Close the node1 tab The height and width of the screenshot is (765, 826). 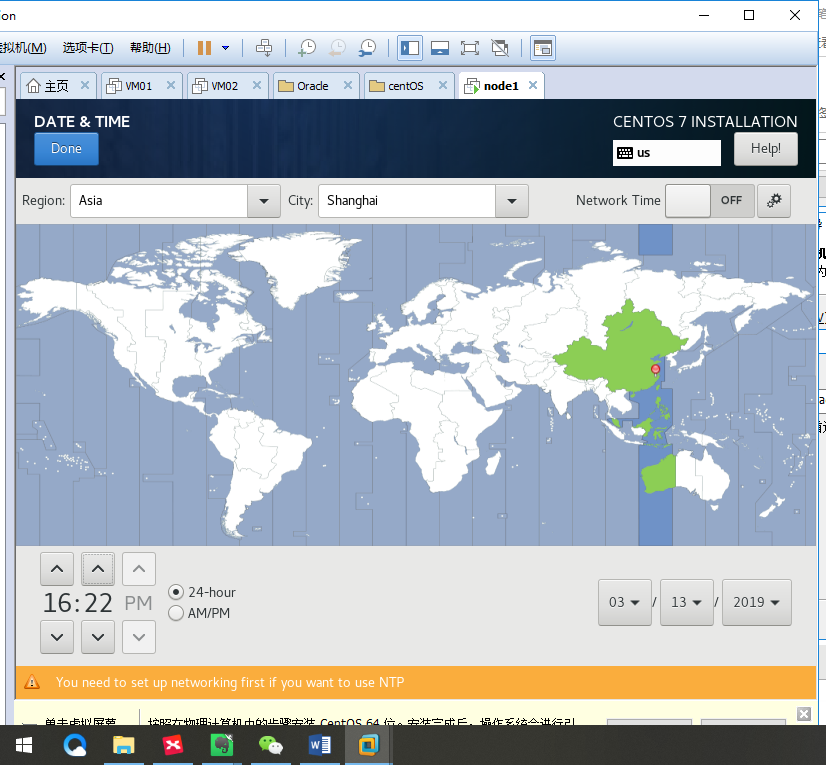(533, 85)
